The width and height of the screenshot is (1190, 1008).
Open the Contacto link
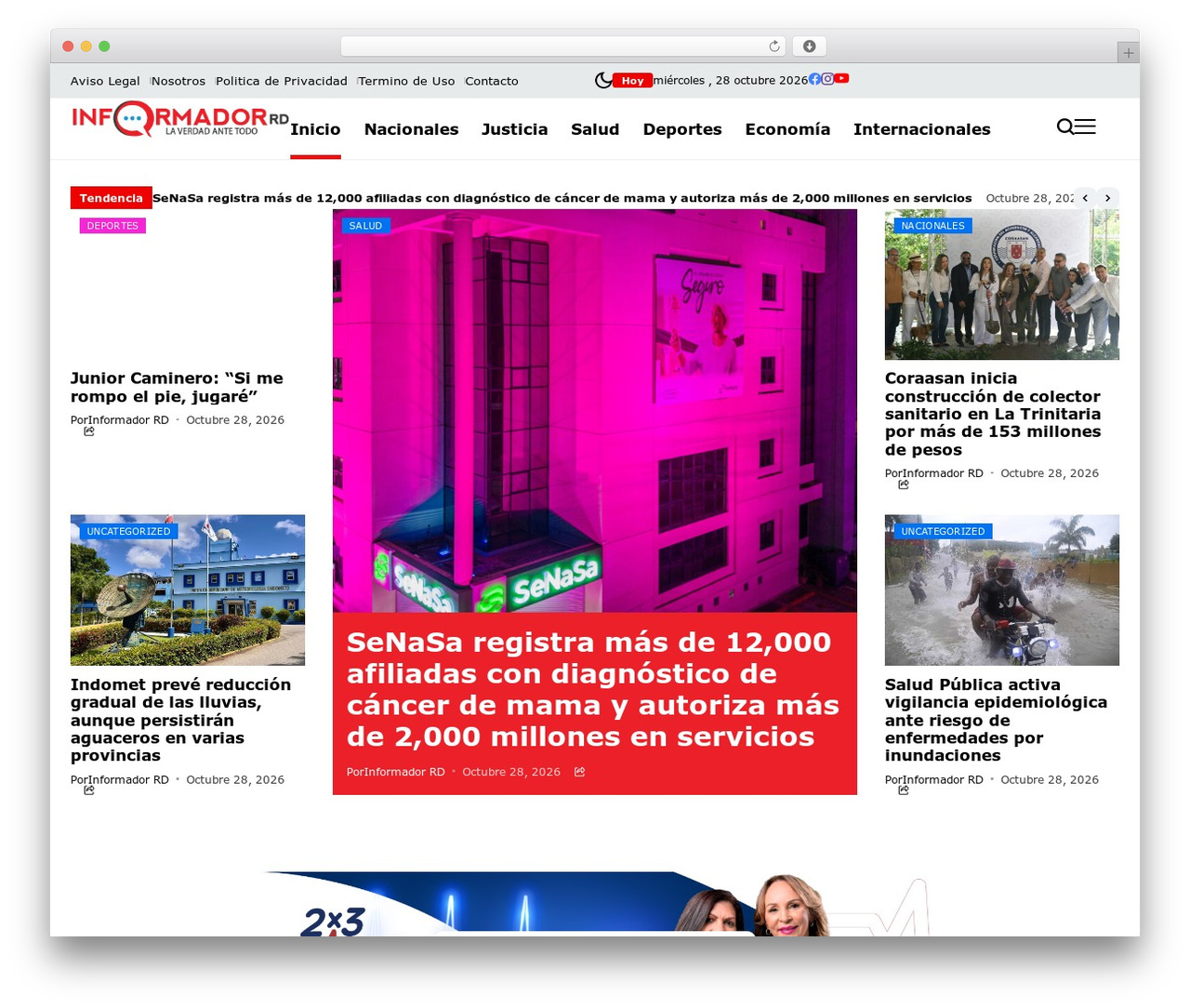tap(492, 81)
